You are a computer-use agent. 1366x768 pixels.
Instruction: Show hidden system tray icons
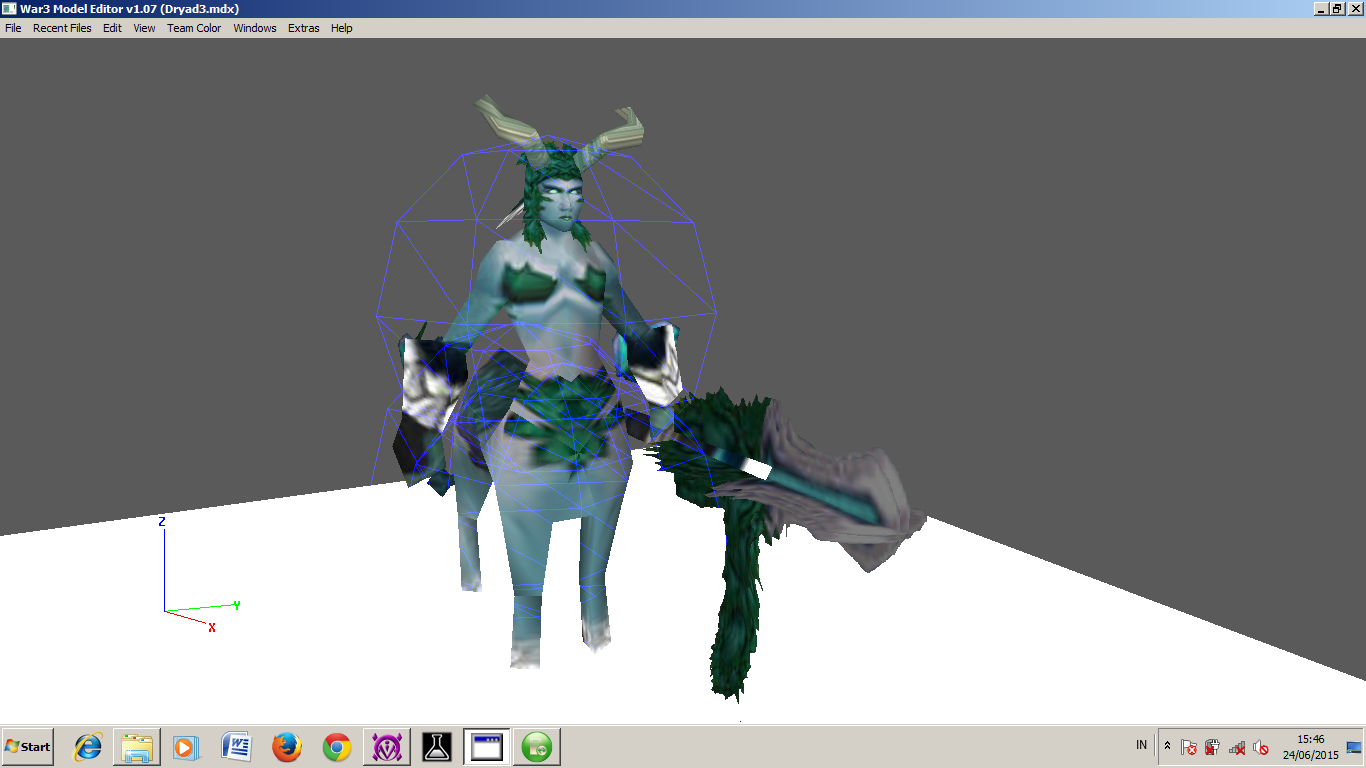point(1167,746)
